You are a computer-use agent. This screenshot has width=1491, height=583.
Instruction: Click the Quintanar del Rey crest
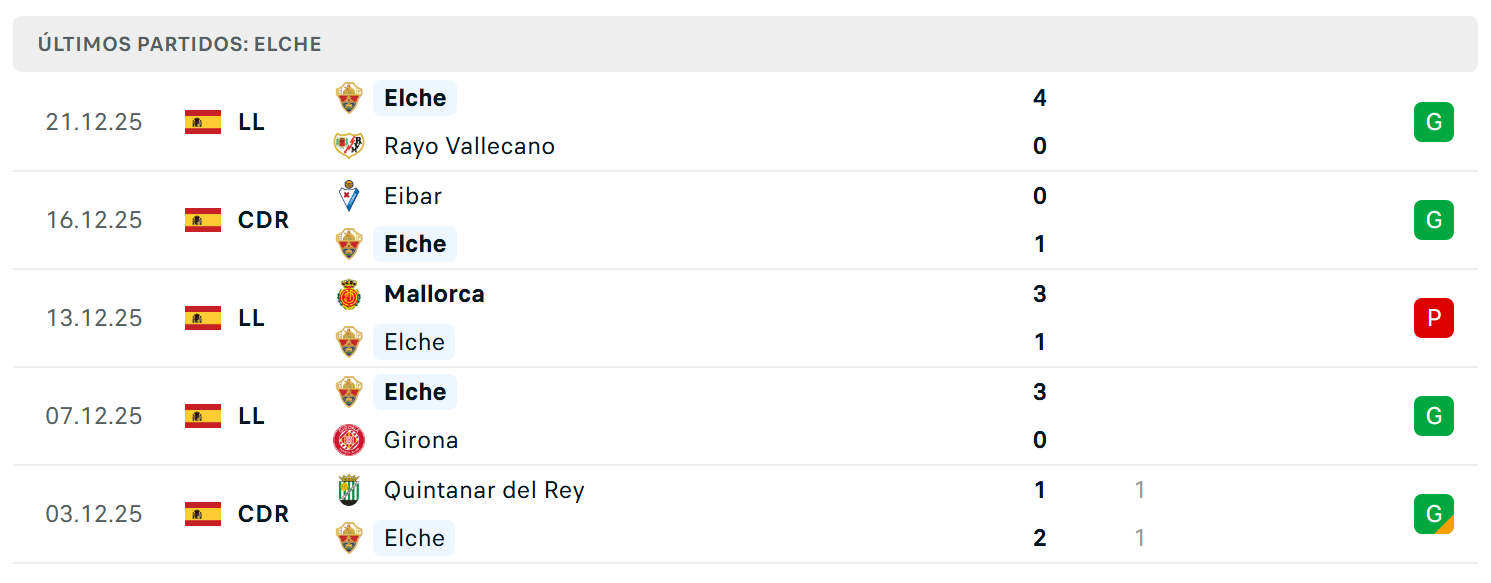tap(348, 490)
